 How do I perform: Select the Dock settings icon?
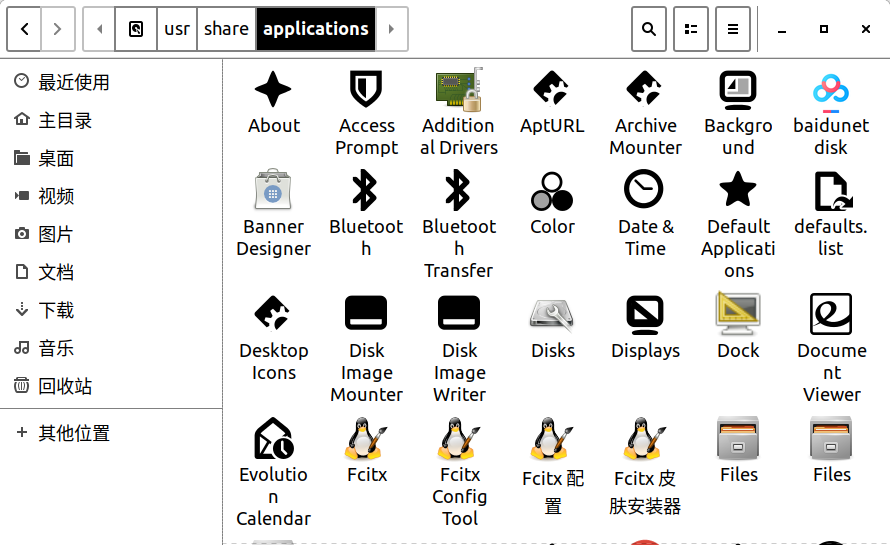738,314
